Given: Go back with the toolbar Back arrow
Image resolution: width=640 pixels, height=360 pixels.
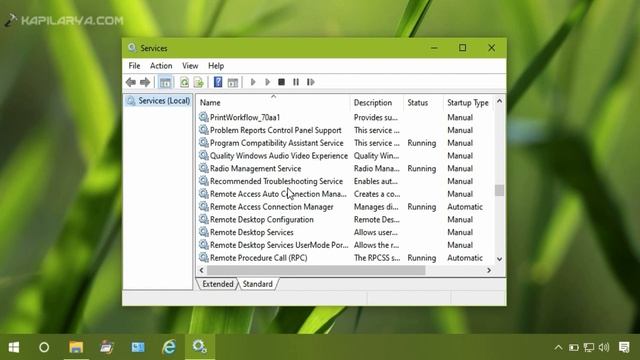Looking at the screenshot, I should tap(131, 82).
